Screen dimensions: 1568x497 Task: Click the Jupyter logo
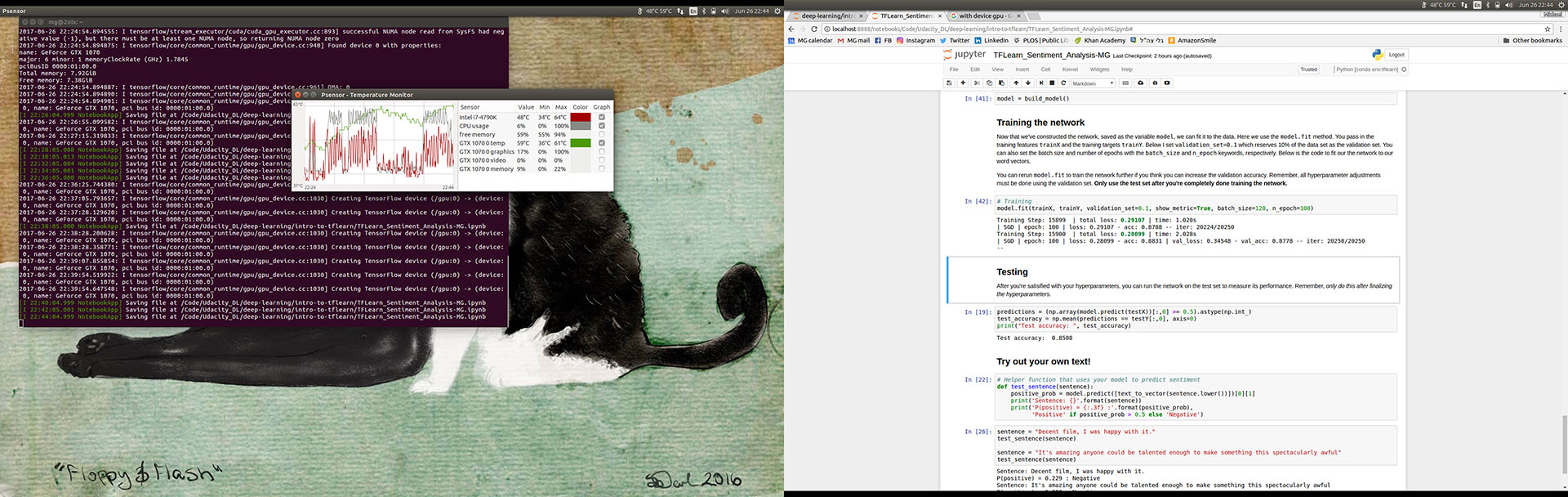964,55
